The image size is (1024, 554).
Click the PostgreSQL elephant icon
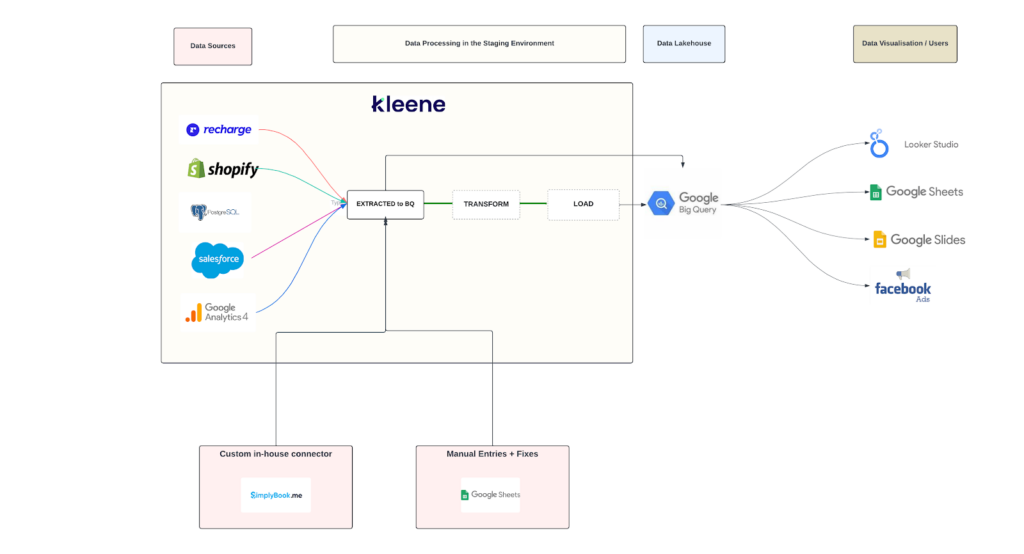click(199, 212)
